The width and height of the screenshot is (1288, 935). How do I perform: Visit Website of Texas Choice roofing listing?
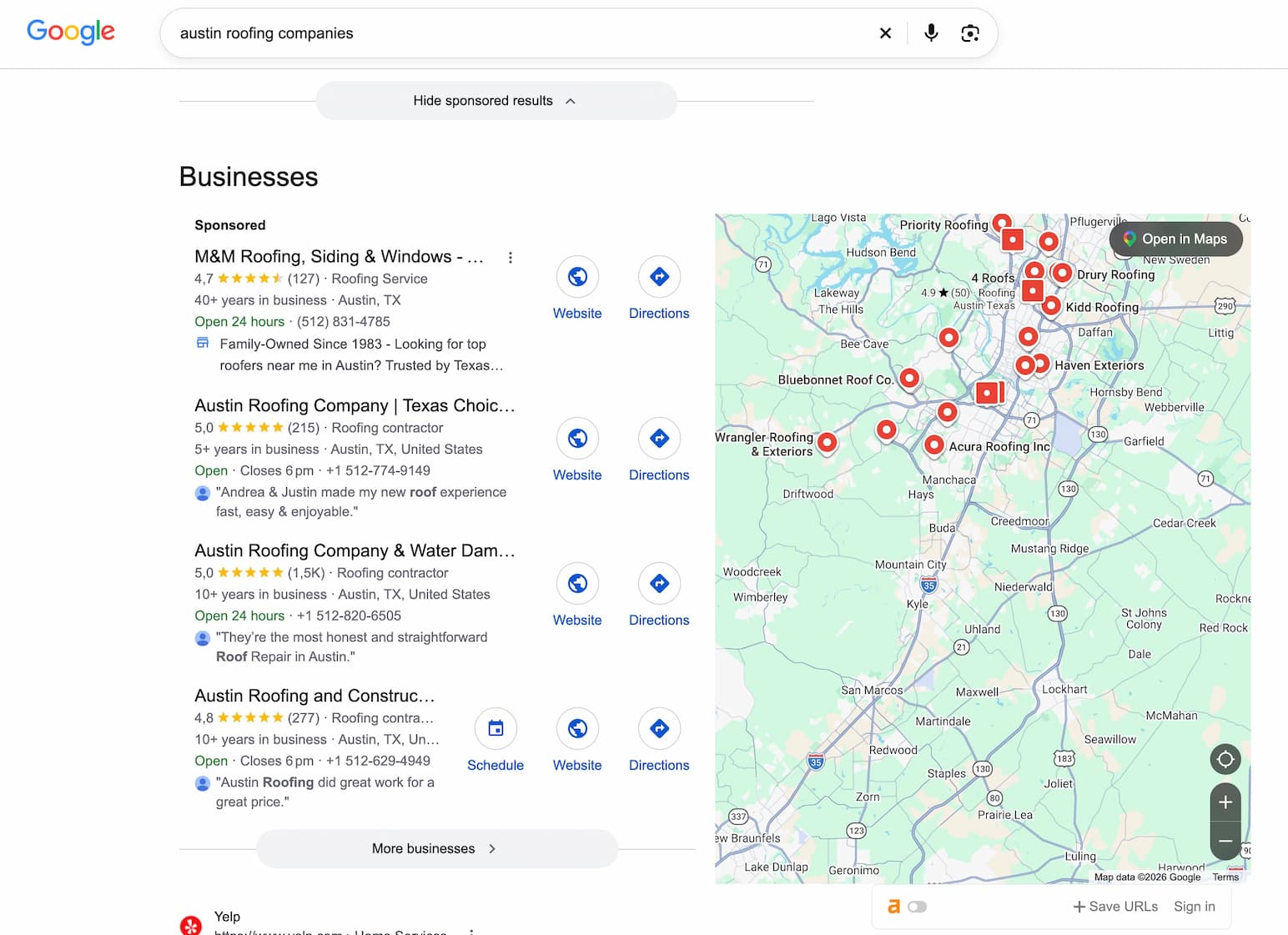tap(577, 450)
